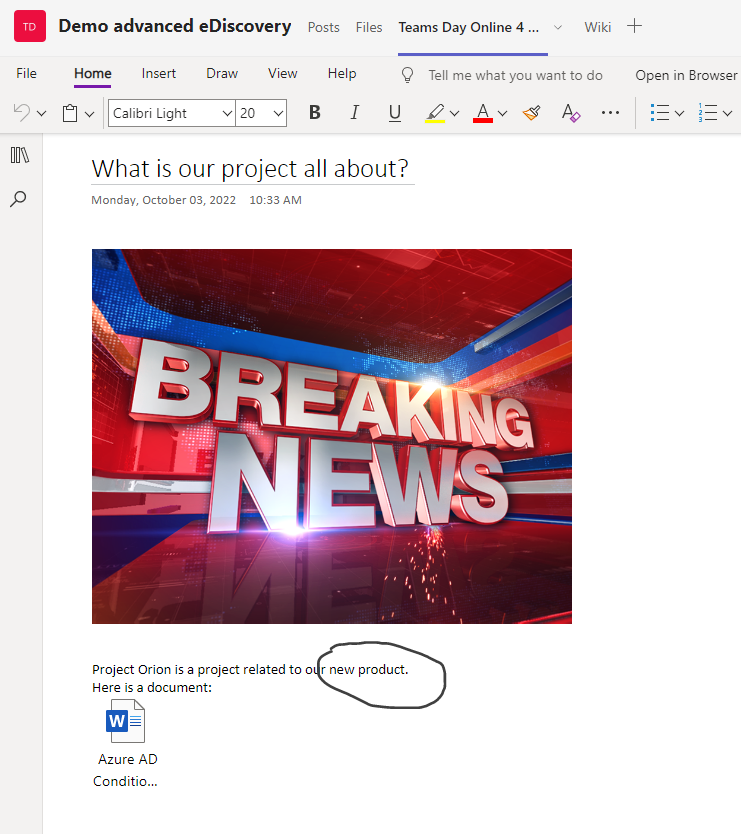Click the Format Painter brush icon
The height and width of the screenshot is (834, 741).
(531, 113)
